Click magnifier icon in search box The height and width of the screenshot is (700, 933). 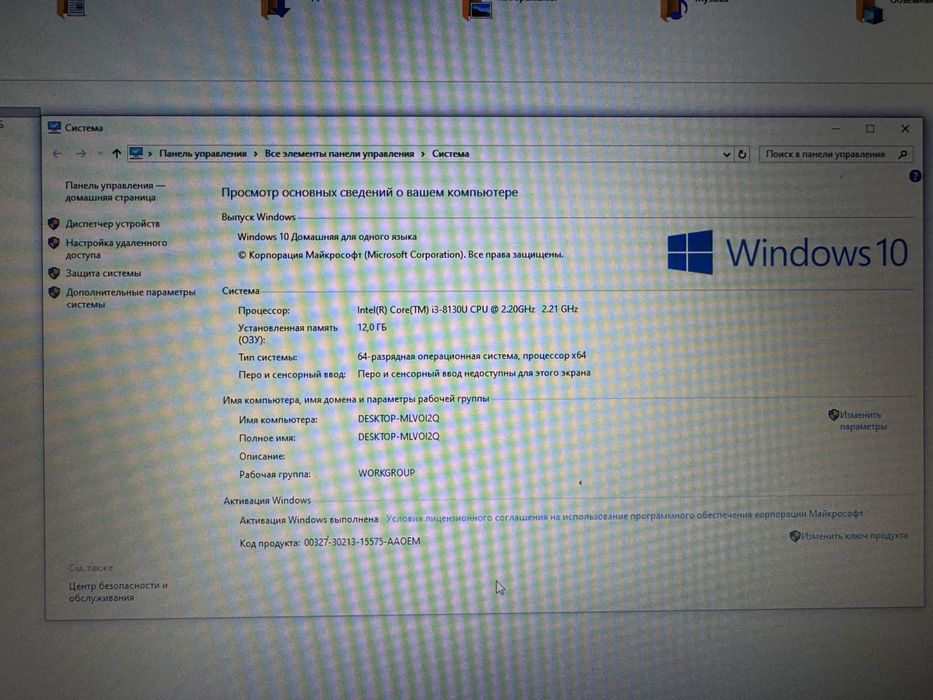(x=903, y=154)
